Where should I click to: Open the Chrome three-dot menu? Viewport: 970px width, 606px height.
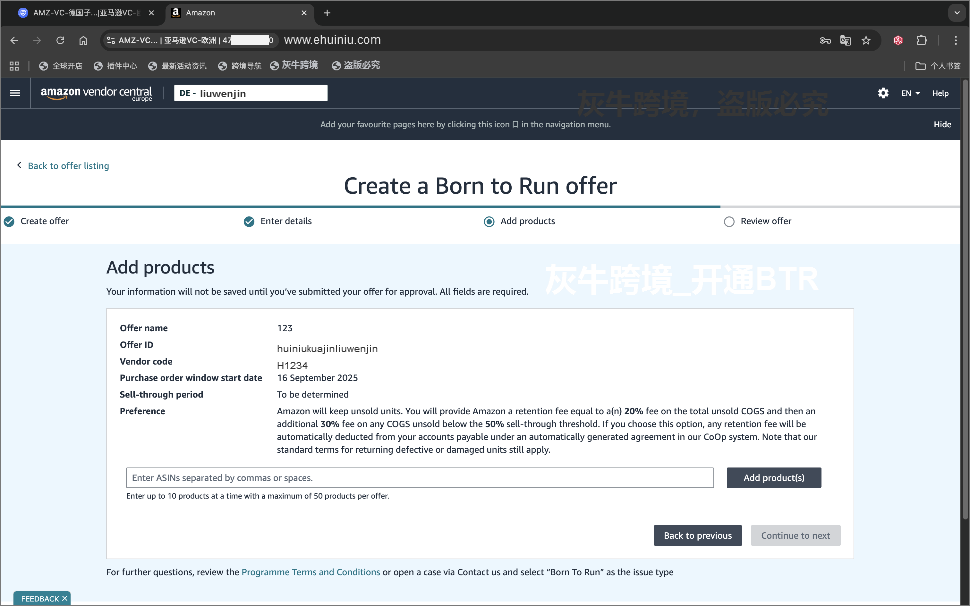956,41
